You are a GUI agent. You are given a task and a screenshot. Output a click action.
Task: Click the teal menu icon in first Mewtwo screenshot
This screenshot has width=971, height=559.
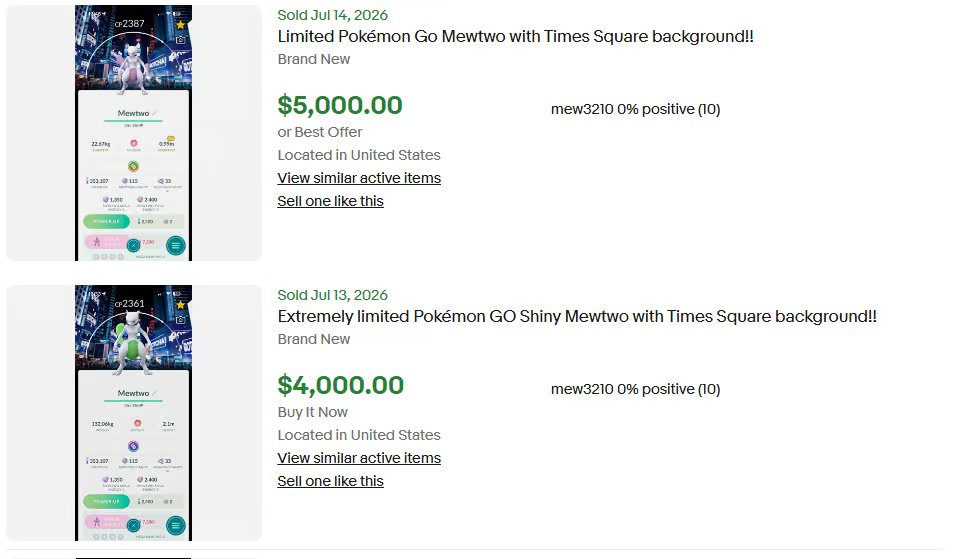tap(176, 246)
